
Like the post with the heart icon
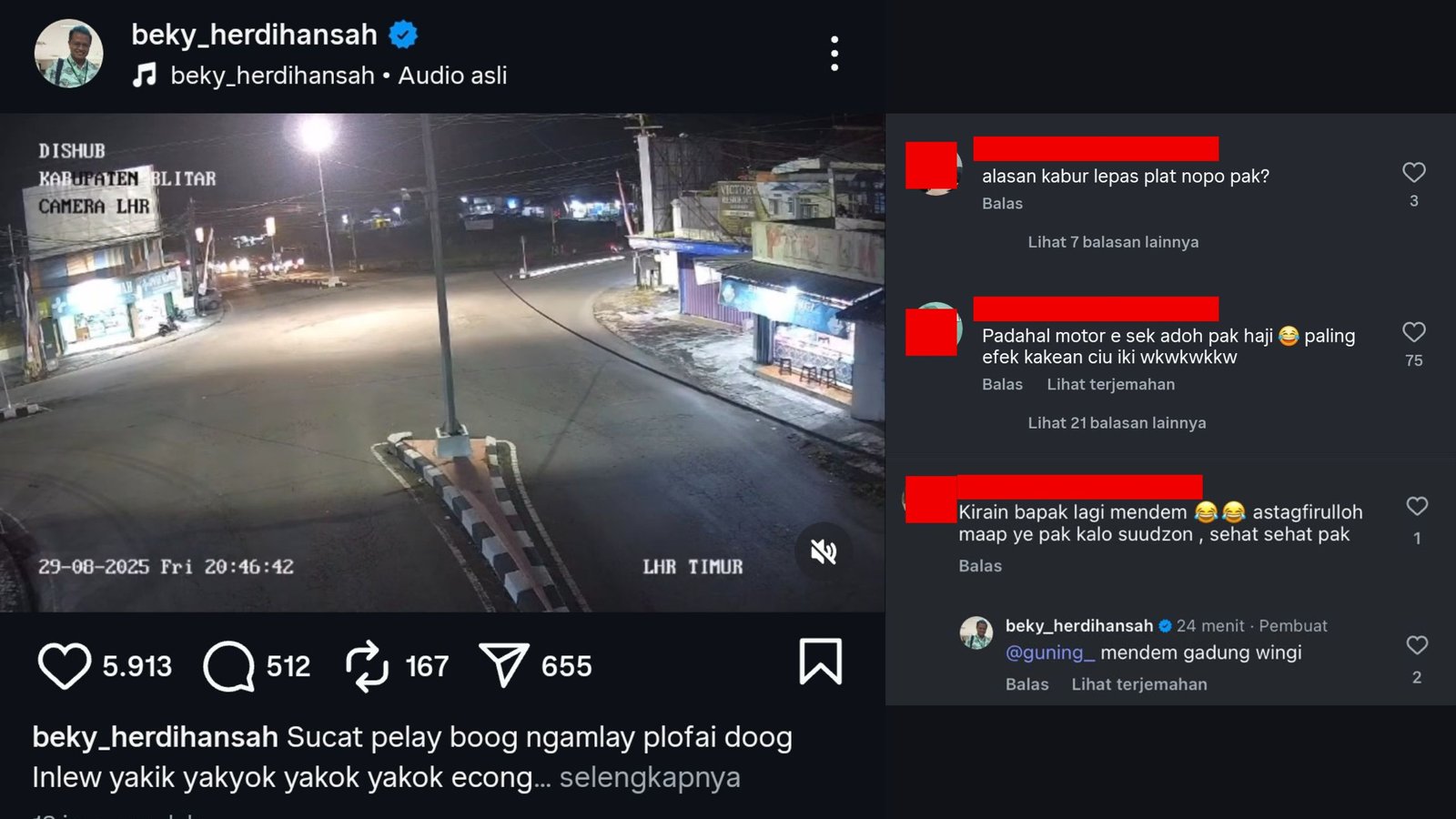tap(64, 665)
